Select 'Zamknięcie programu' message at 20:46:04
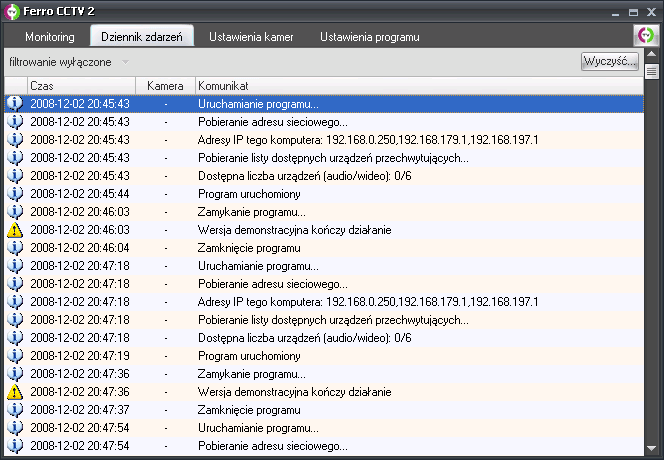This screenshot has height=460, width=664. pyautogui.click(x=249, y=248)
